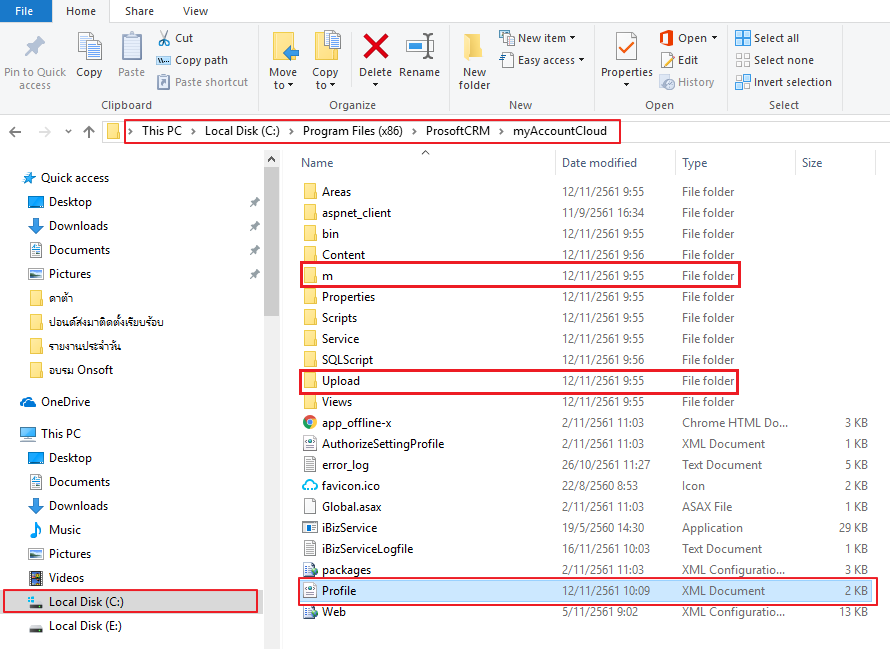Click This PC in address bar
Screen dimensions: 890x649
(162, 131)
